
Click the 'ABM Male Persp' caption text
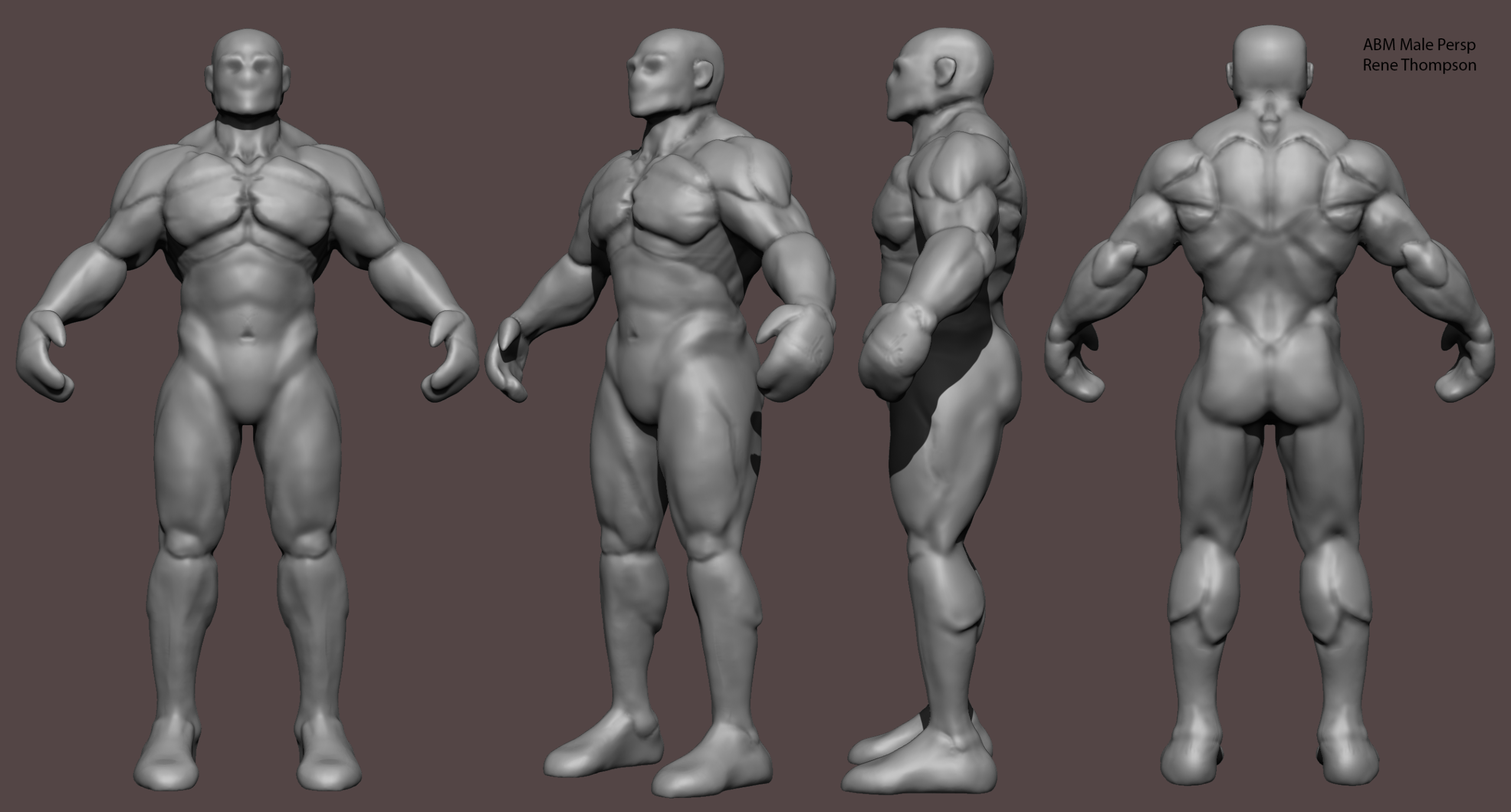point(1419,45)
